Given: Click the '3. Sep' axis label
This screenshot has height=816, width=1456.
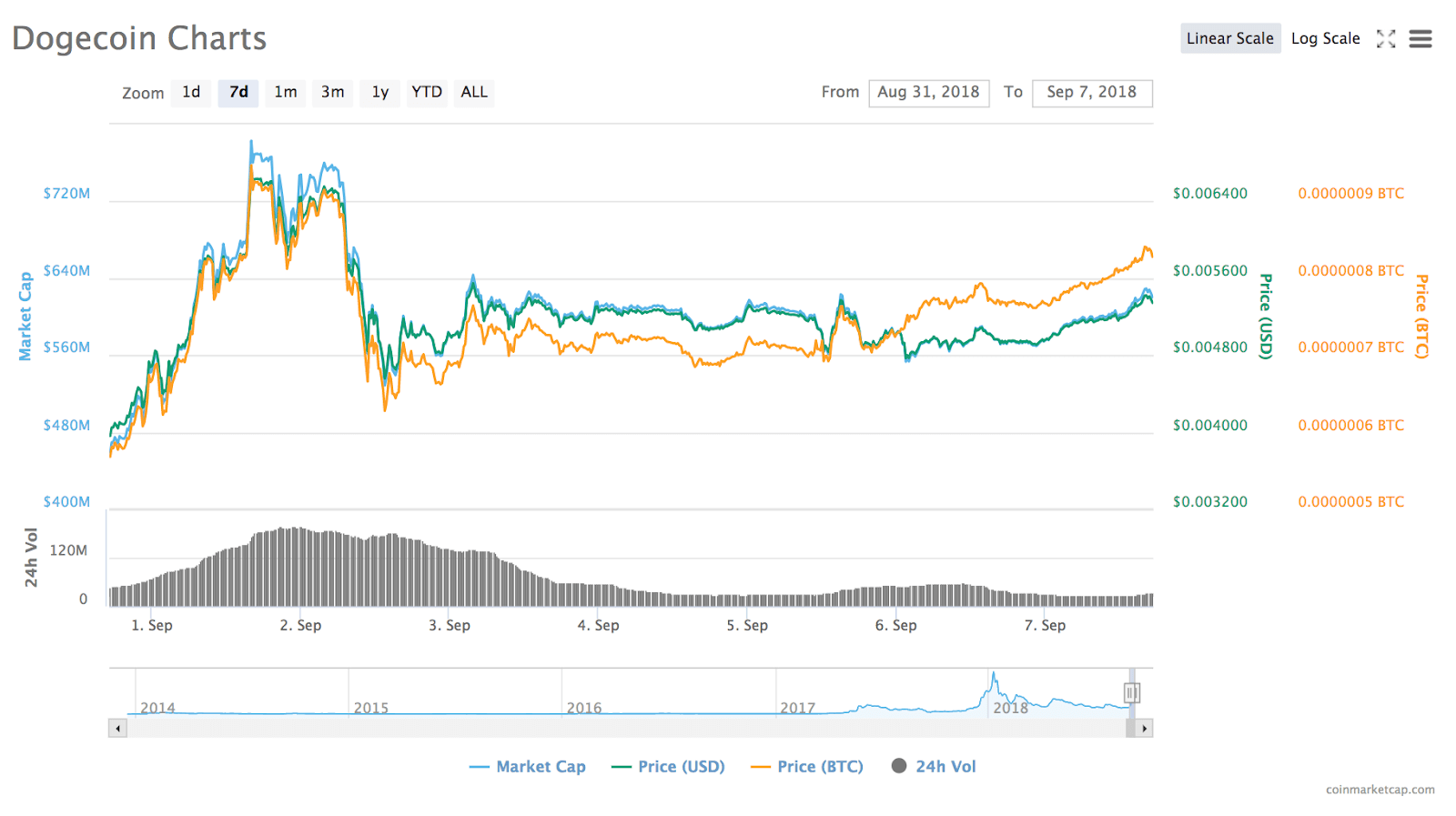Looking at the screenshot, I should [x=450, y=626].
